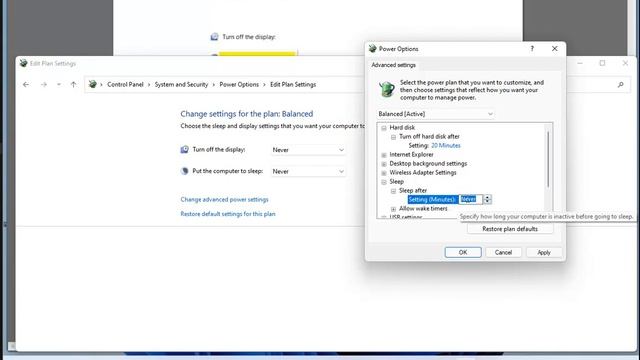
Task: Collapse Turn off hard disk after node
Action: (393, 137)
